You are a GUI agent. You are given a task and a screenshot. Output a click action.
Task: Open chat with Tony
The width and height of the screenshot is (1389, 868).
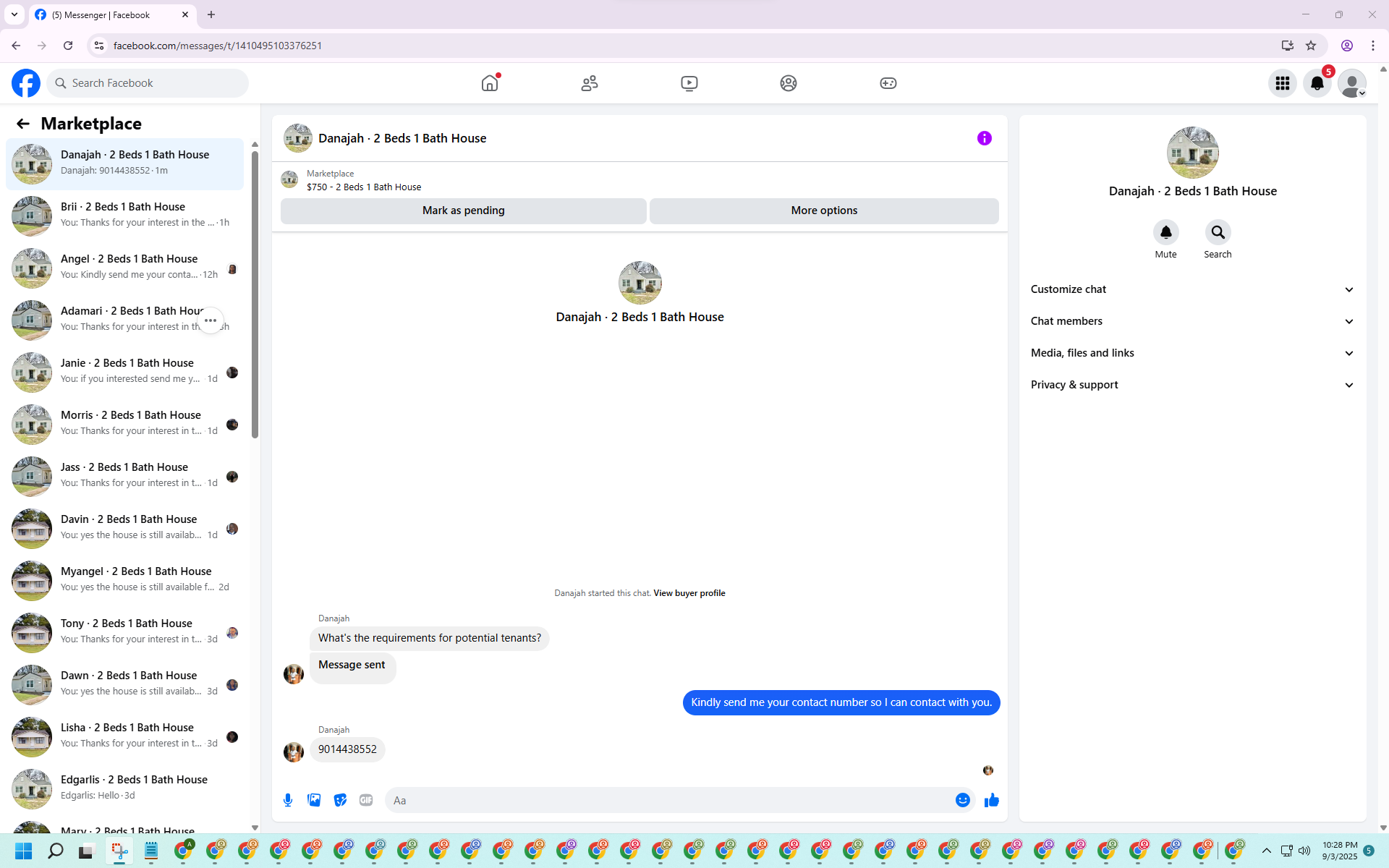click(124, 633)
